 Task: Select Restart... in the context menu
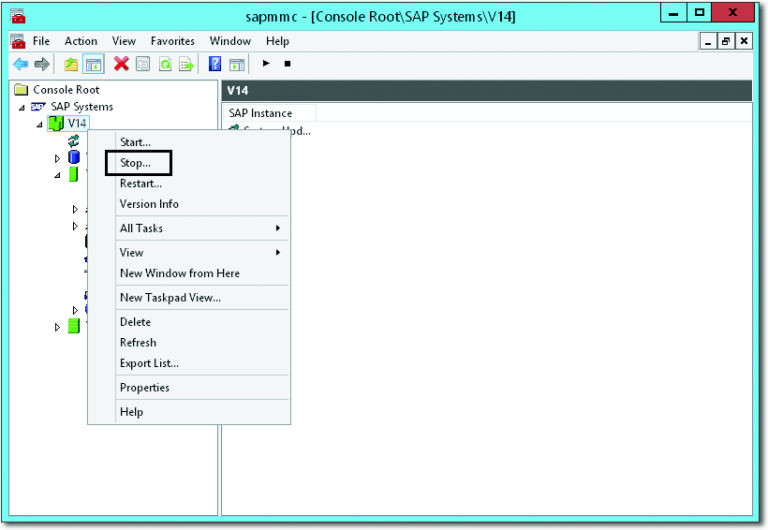click(141, 183)
